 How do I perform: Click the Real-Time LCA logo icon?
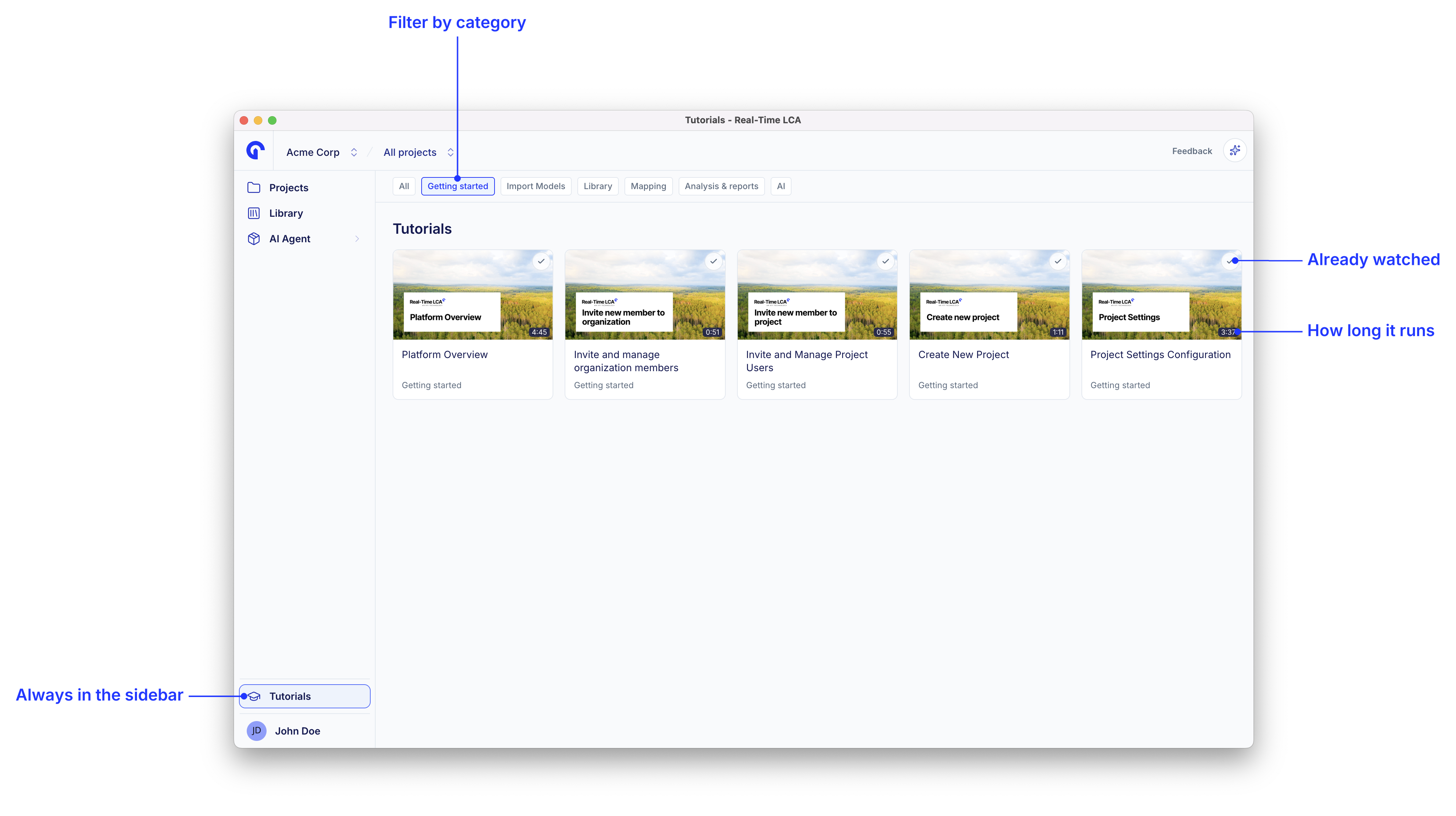point(256,151)
